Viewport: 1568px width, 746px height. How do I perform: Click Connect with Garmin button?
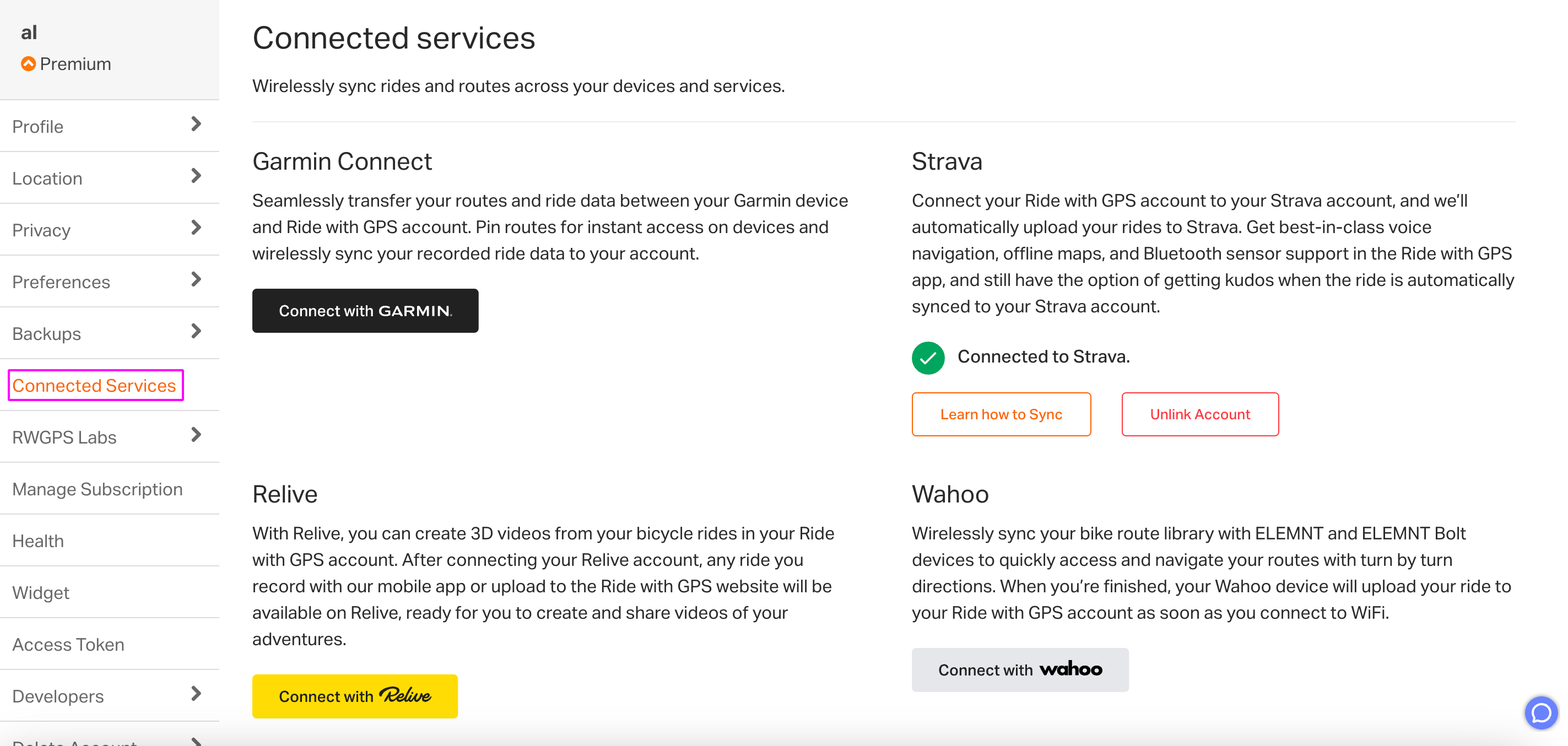point(365,311)
